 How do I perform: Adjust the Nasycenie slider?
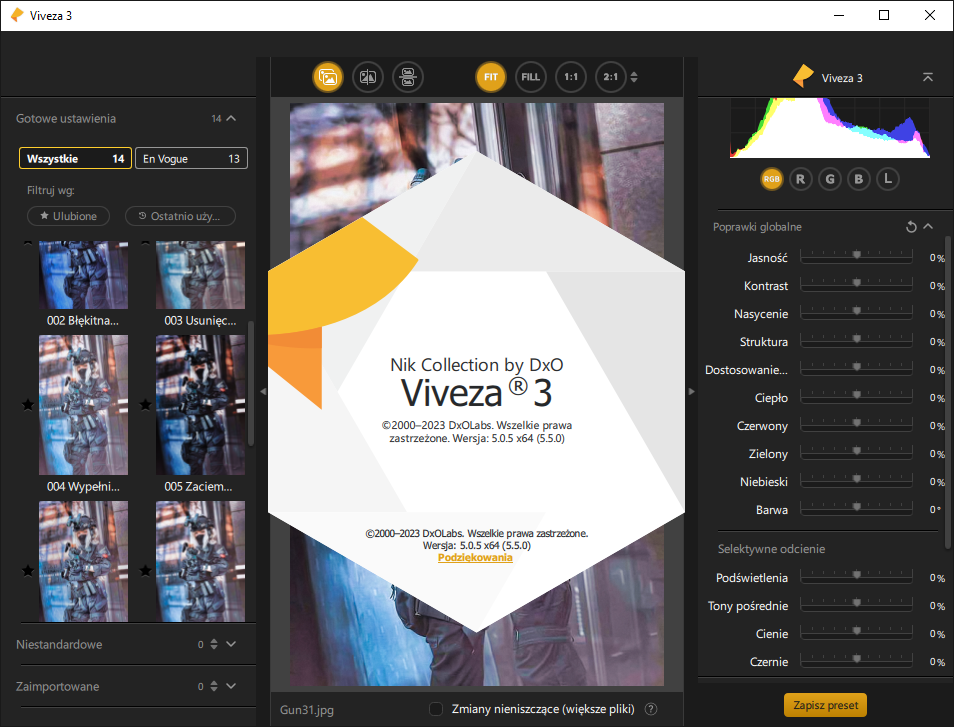(x=857, y=313)
